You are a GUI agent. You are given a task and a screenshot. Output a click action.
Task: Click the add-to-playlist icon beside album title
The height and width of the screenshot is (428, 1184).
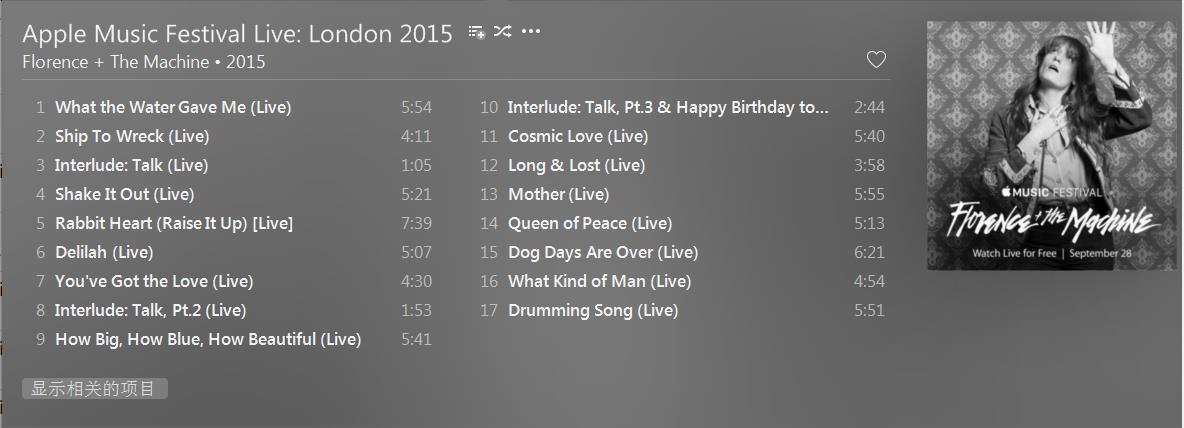point(476,32)
